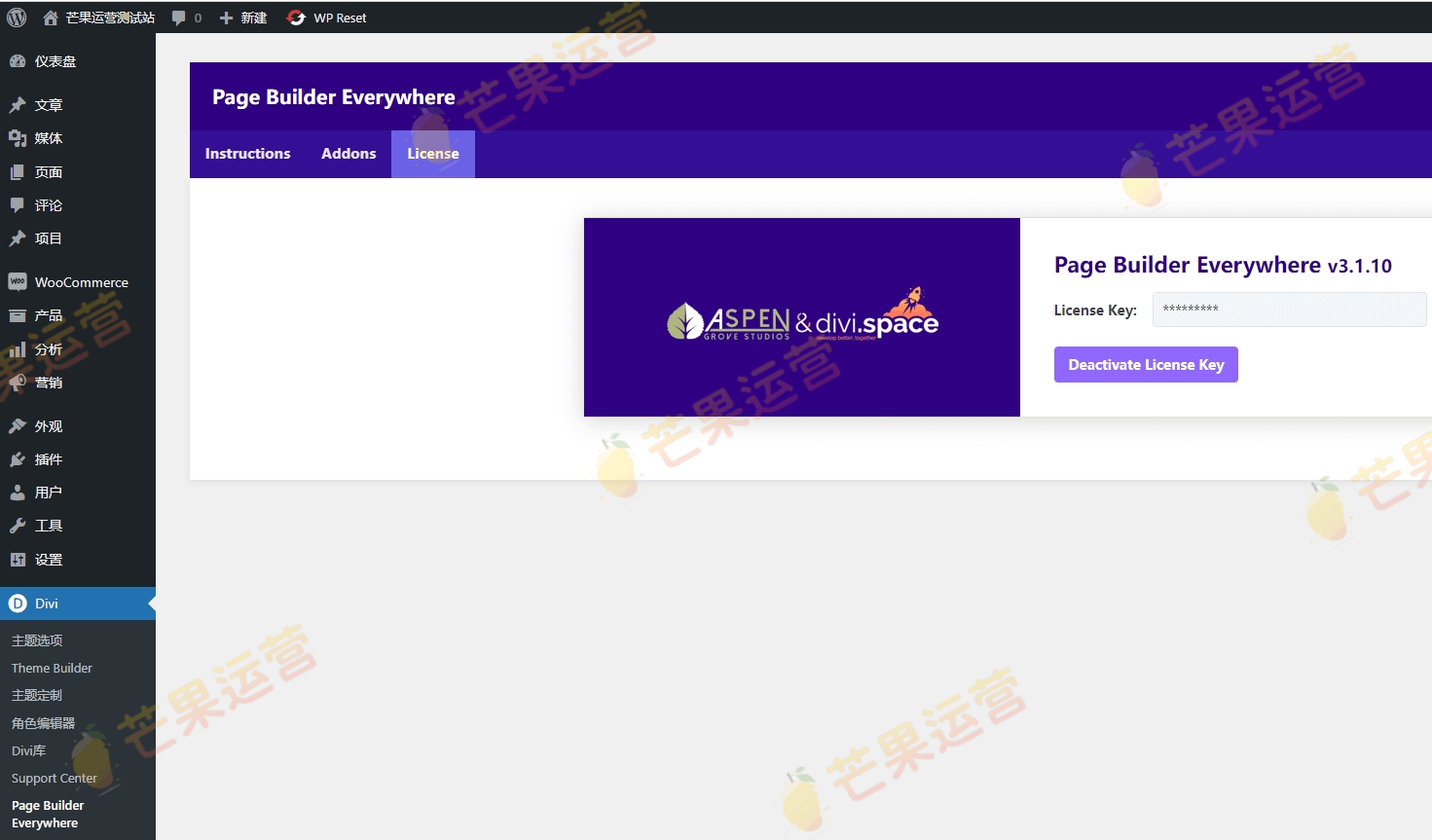Expand the 新建 (New) admin bar menu
The image size is (1432, 840).
242,17
